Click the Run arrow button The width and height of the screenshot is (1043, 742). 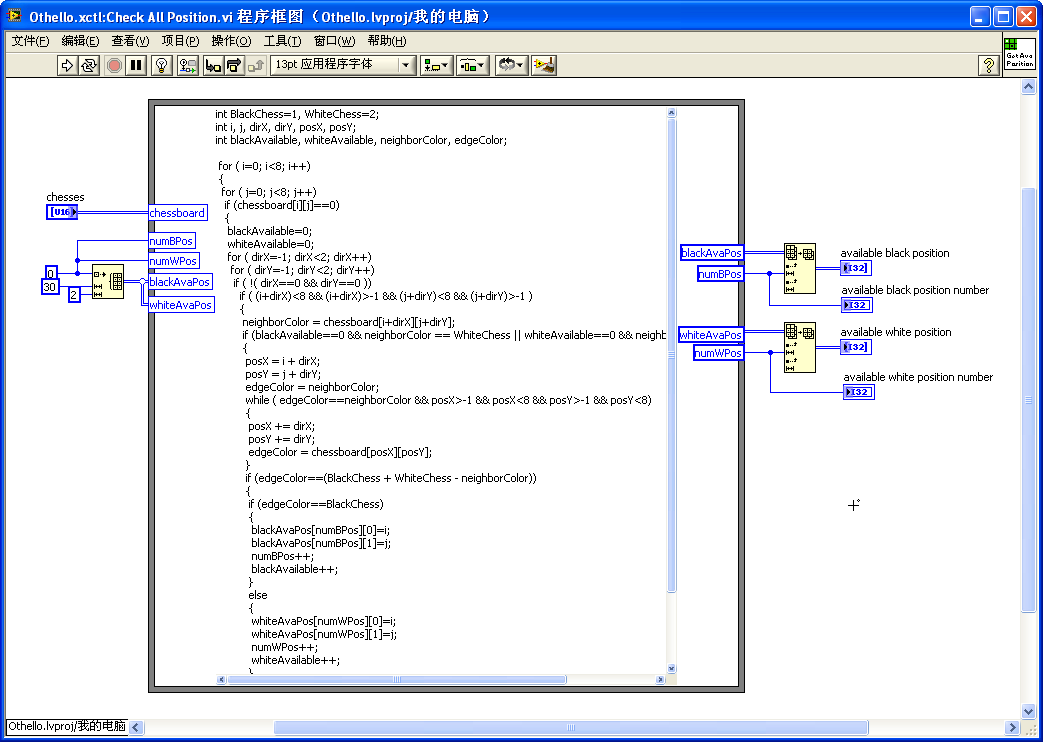click(67, 65)
